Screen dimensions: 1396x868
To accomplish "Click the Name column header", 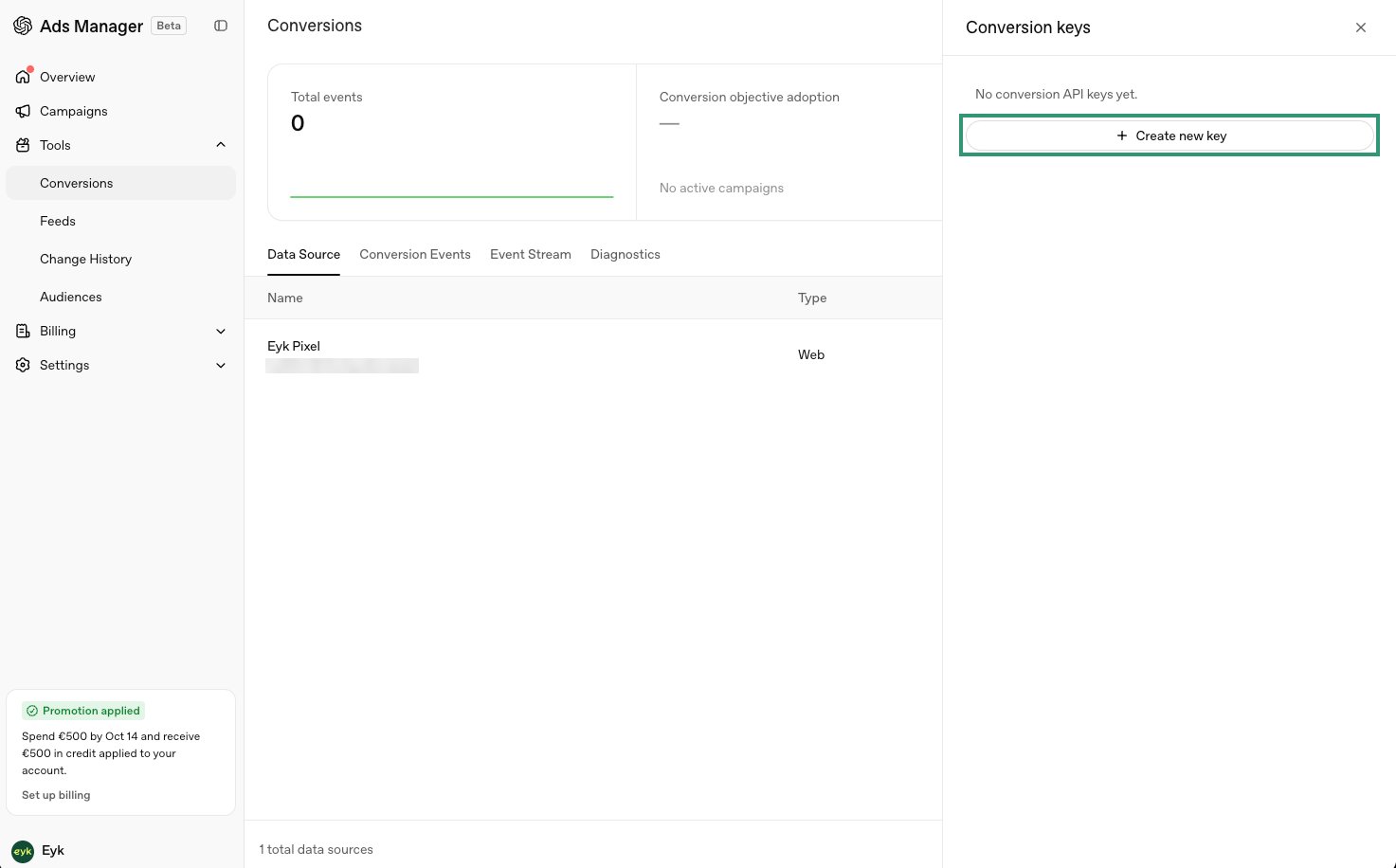I will pos(285,298).
